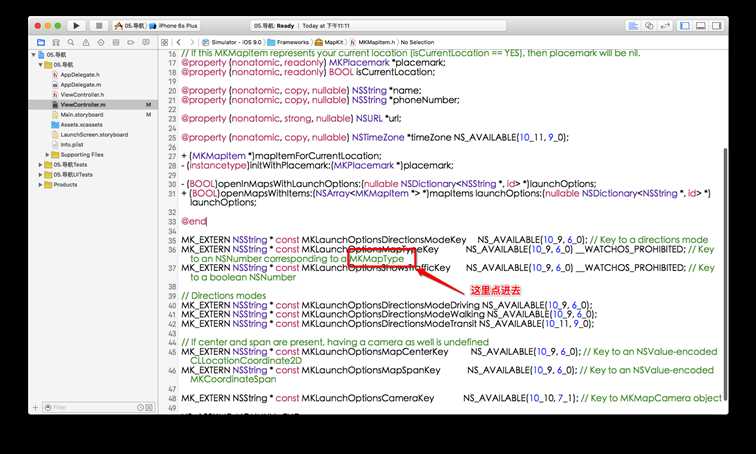Open the Project navigator folder icon
Viewport: 756px width, 454px height.
coord(41,42)
